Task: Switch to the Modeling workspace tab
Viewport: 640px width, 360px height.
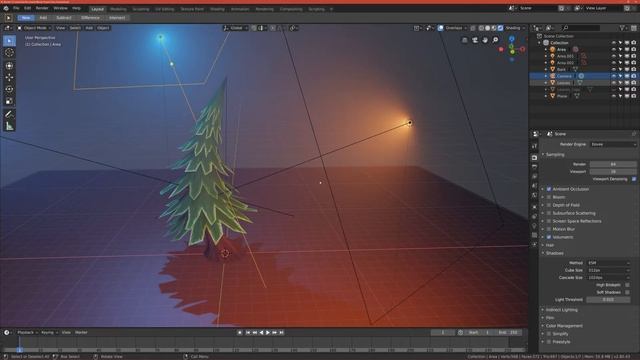Action: 118,9
